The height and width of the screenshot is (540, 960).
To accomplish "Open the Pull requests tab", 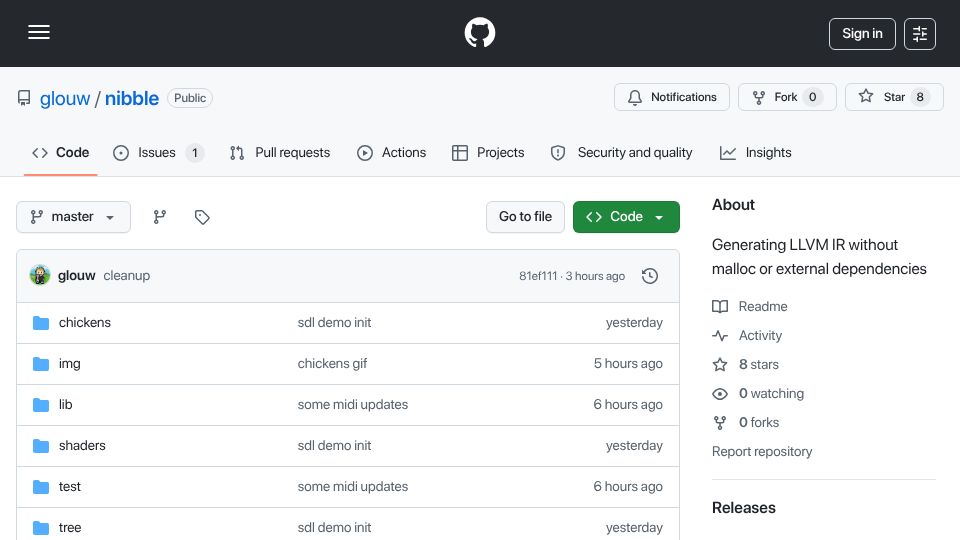I will coord(280,152).
